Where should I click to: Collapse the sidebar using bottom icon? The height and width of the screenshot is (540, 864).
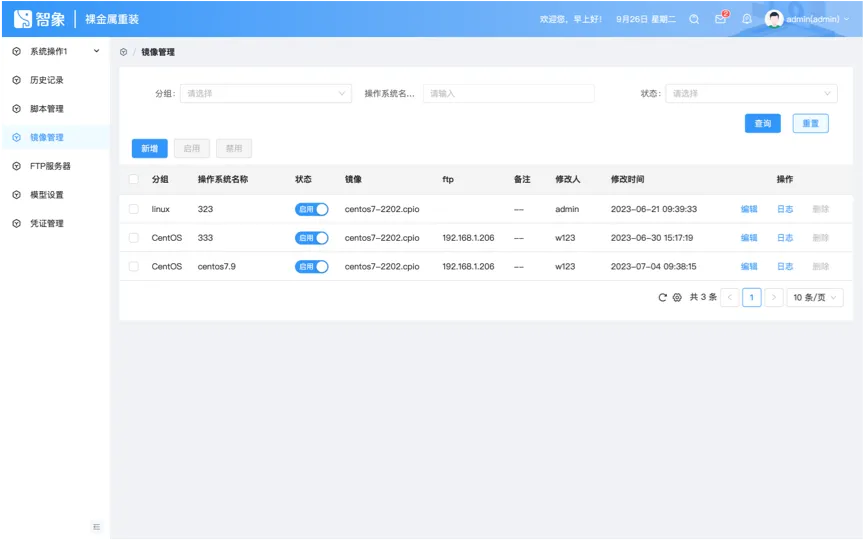(x=97, y=526)
